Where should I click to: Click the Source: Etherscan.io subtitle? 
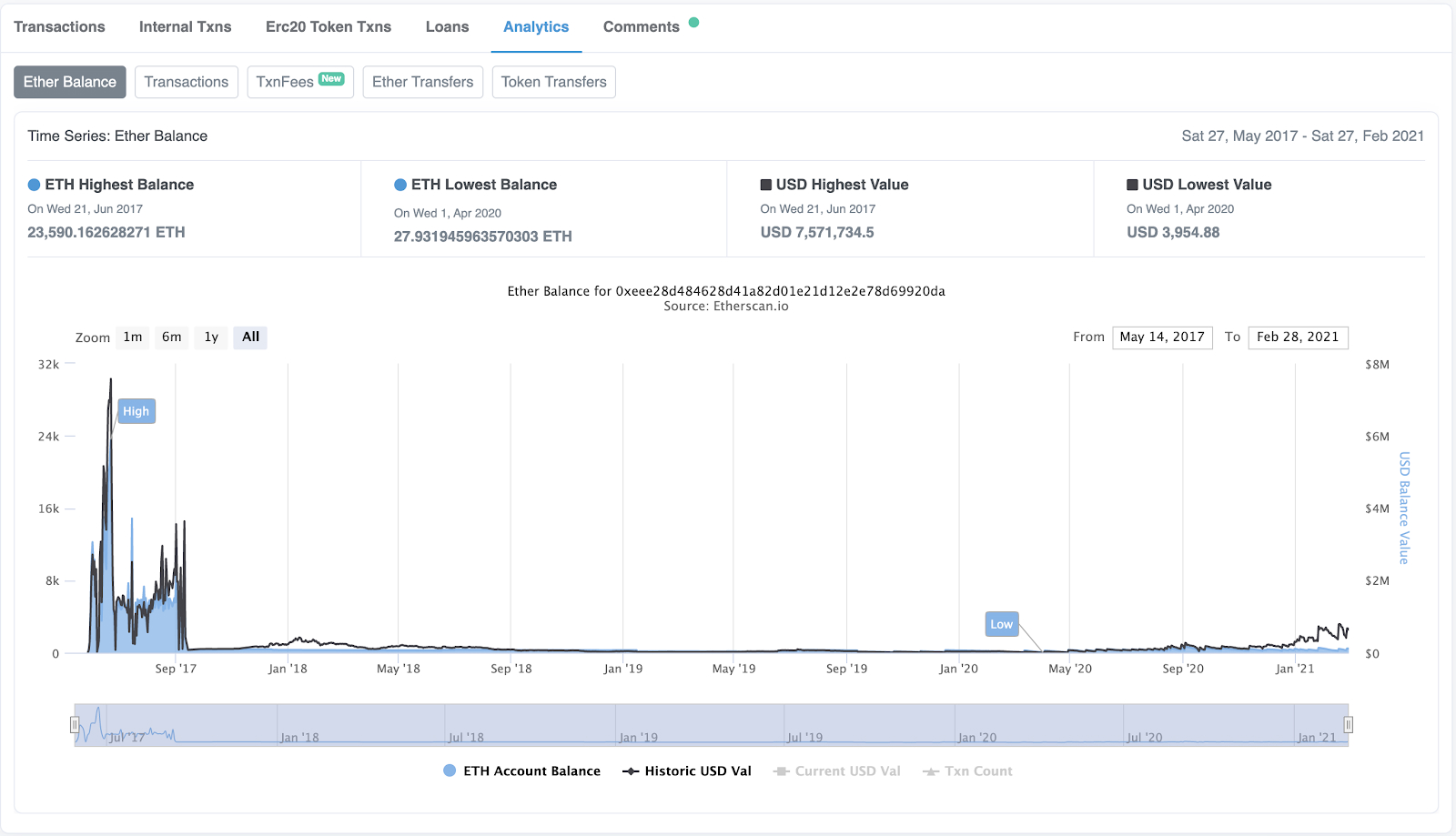[726, 307]
